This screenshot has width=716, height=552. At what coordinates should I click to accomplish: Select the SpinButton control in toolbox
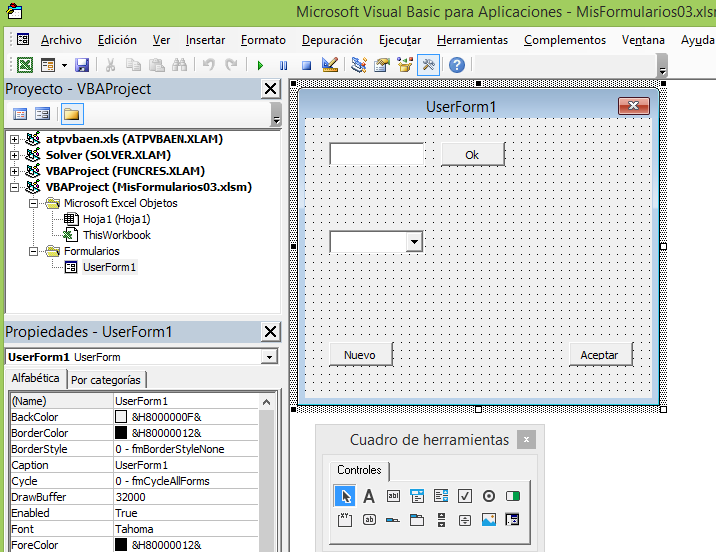[465, 520]
